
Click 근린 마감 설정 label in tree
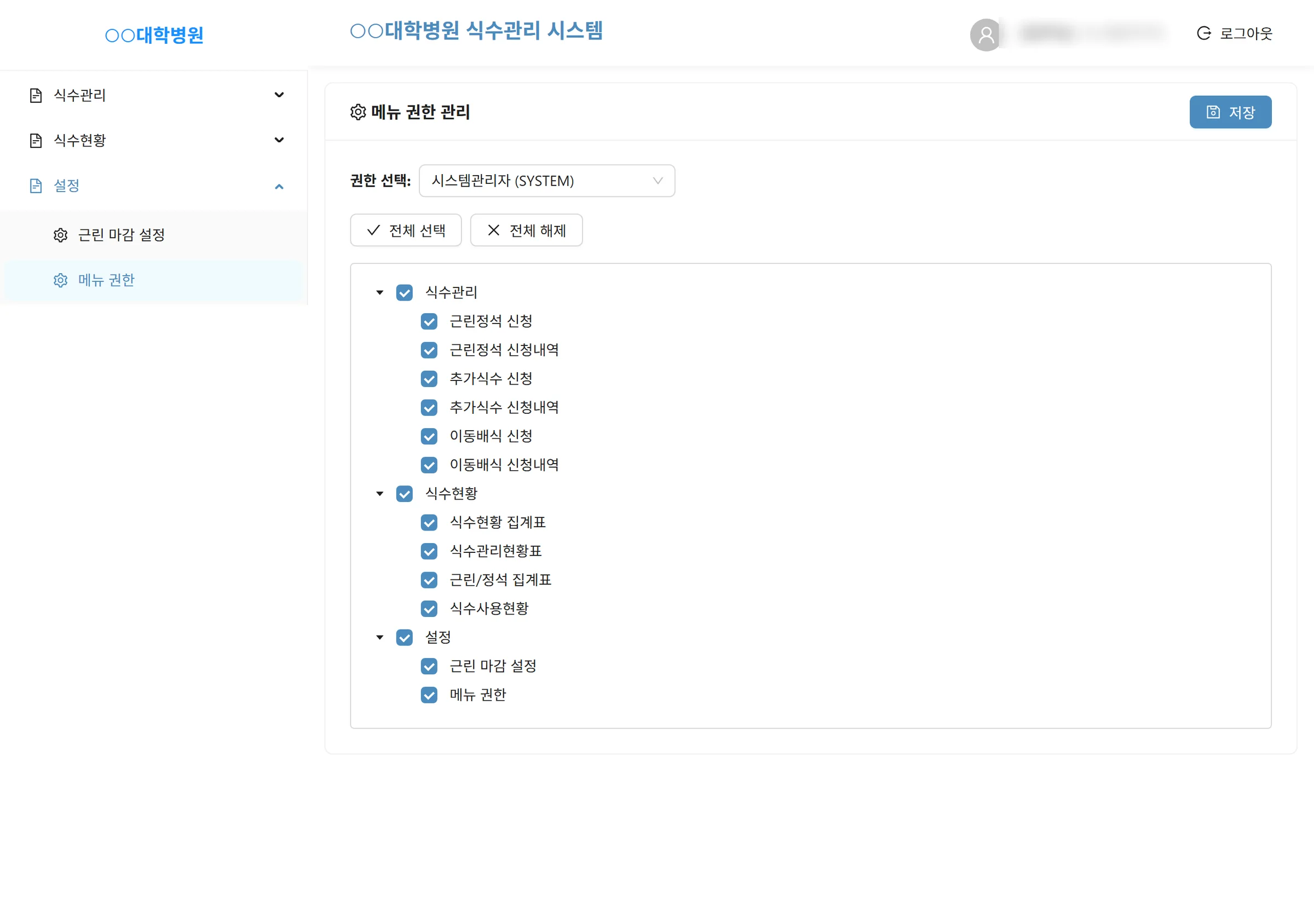[x=493, y=666]
